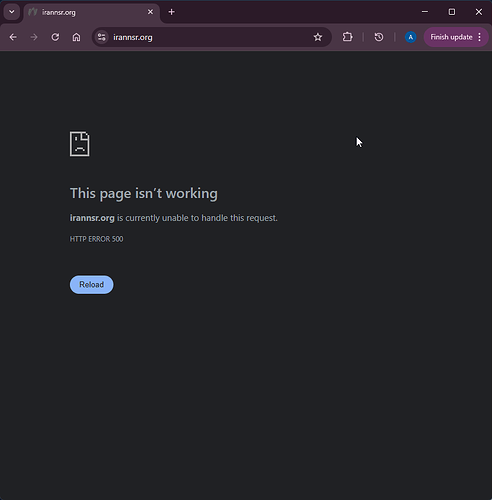
Task: Open site information icon in address bar
Action: (x=102, y=37)
